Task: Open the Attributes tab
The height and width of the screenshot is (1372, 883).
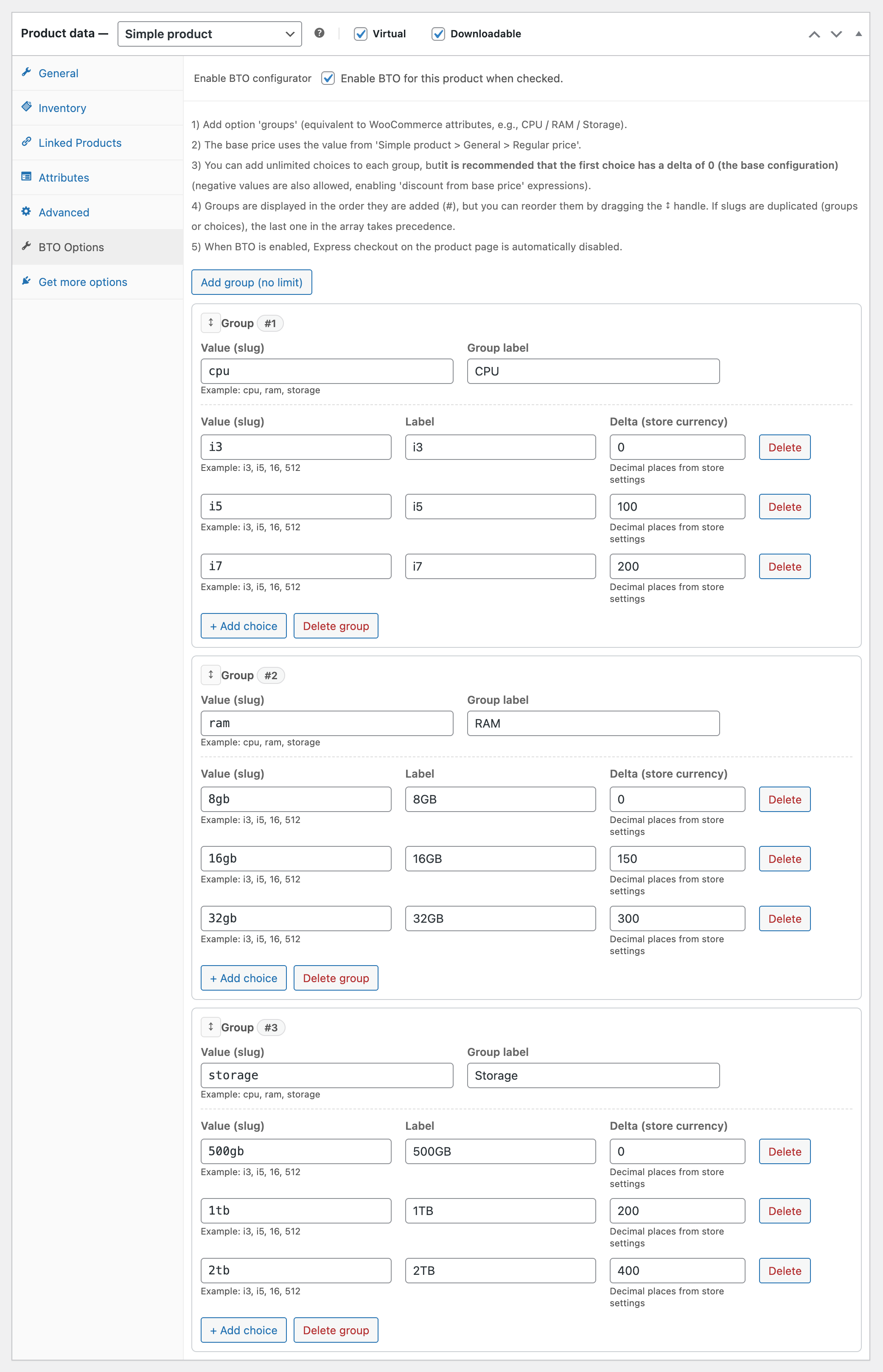Action: click(64, 178)
